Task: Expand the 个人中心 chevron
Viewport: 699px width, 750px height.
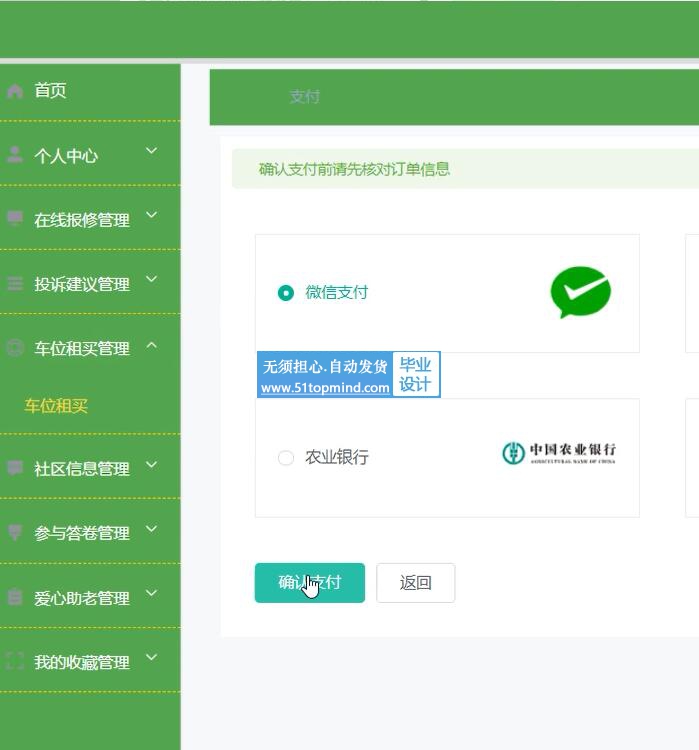Action: (151, 151)
